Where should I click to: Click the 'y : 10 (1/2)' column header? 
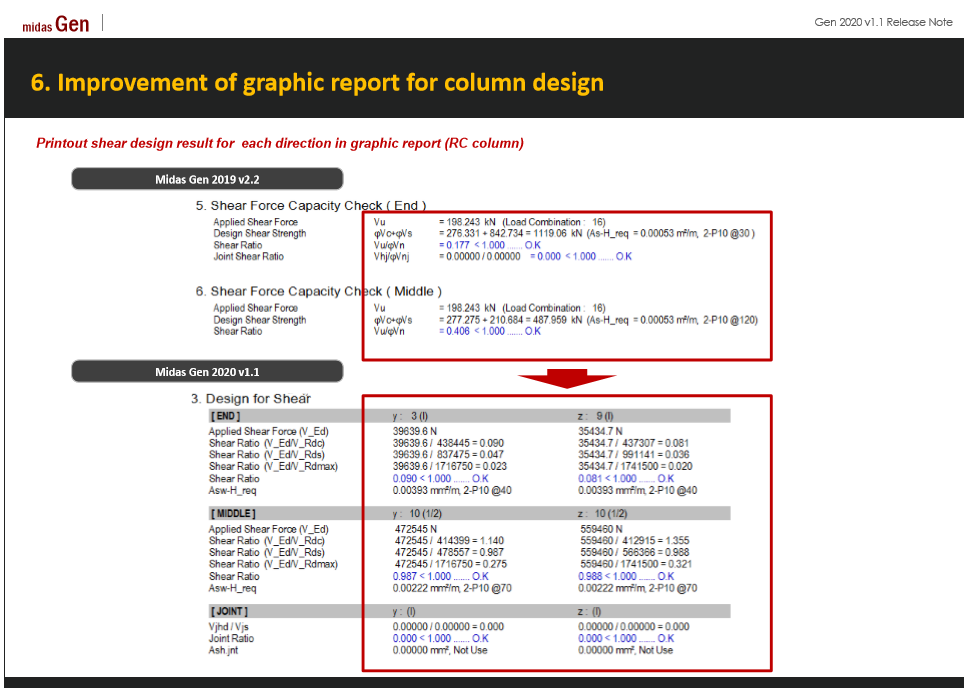(x=417, y=514)
